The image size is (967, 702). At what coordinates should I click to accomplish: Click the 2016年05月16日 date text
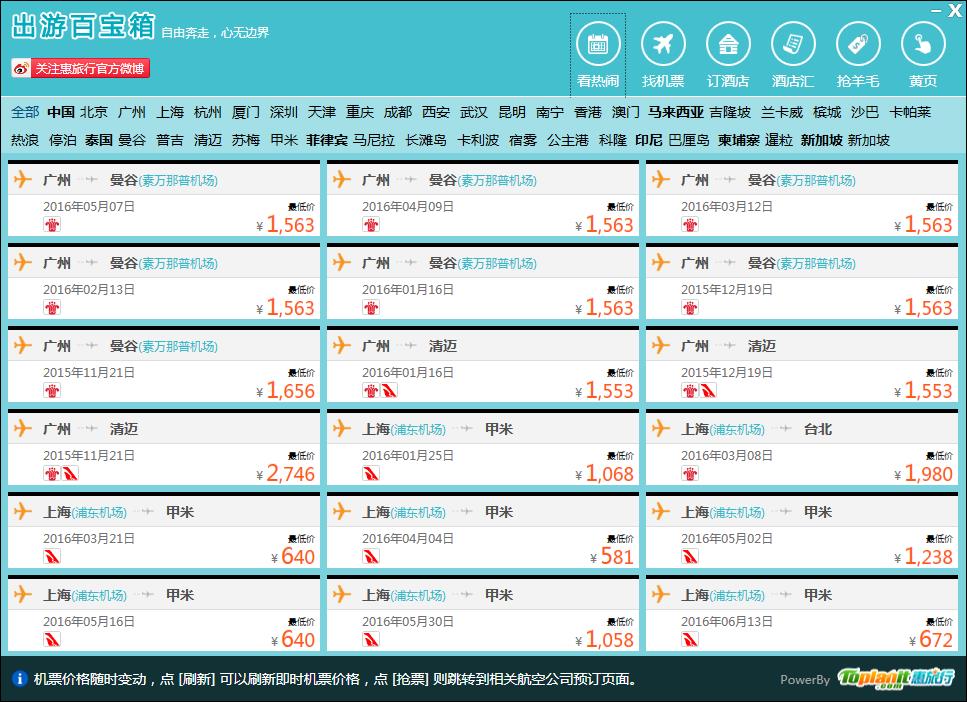coord(89,621)
